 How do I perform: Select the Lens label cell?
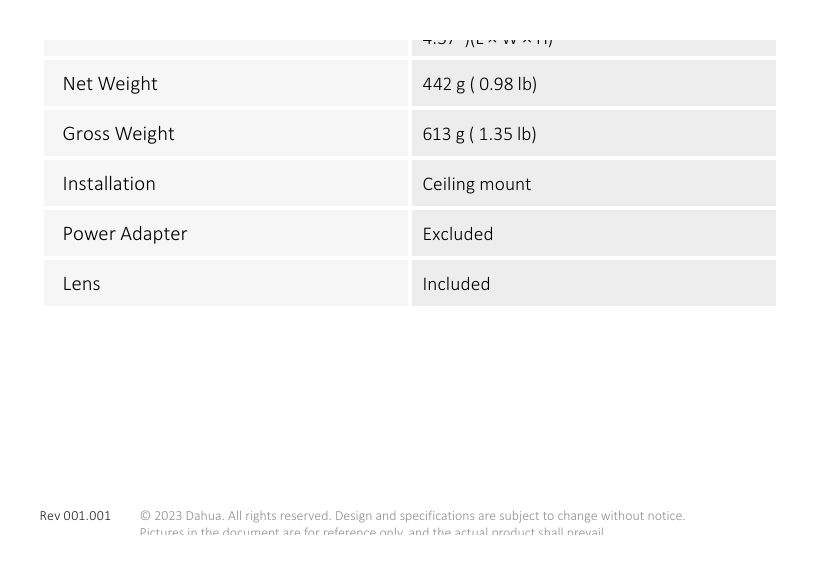[x=226, y=283]
